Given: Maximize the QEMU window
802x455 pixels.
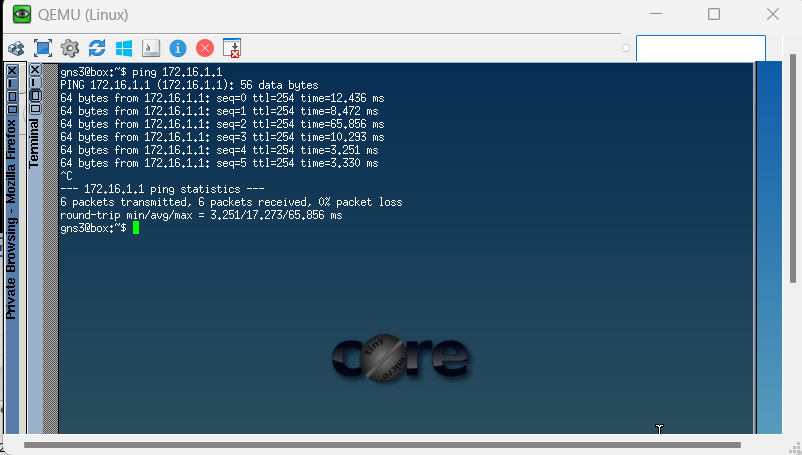Looking at the screenshot, I should tap(714, 14).
